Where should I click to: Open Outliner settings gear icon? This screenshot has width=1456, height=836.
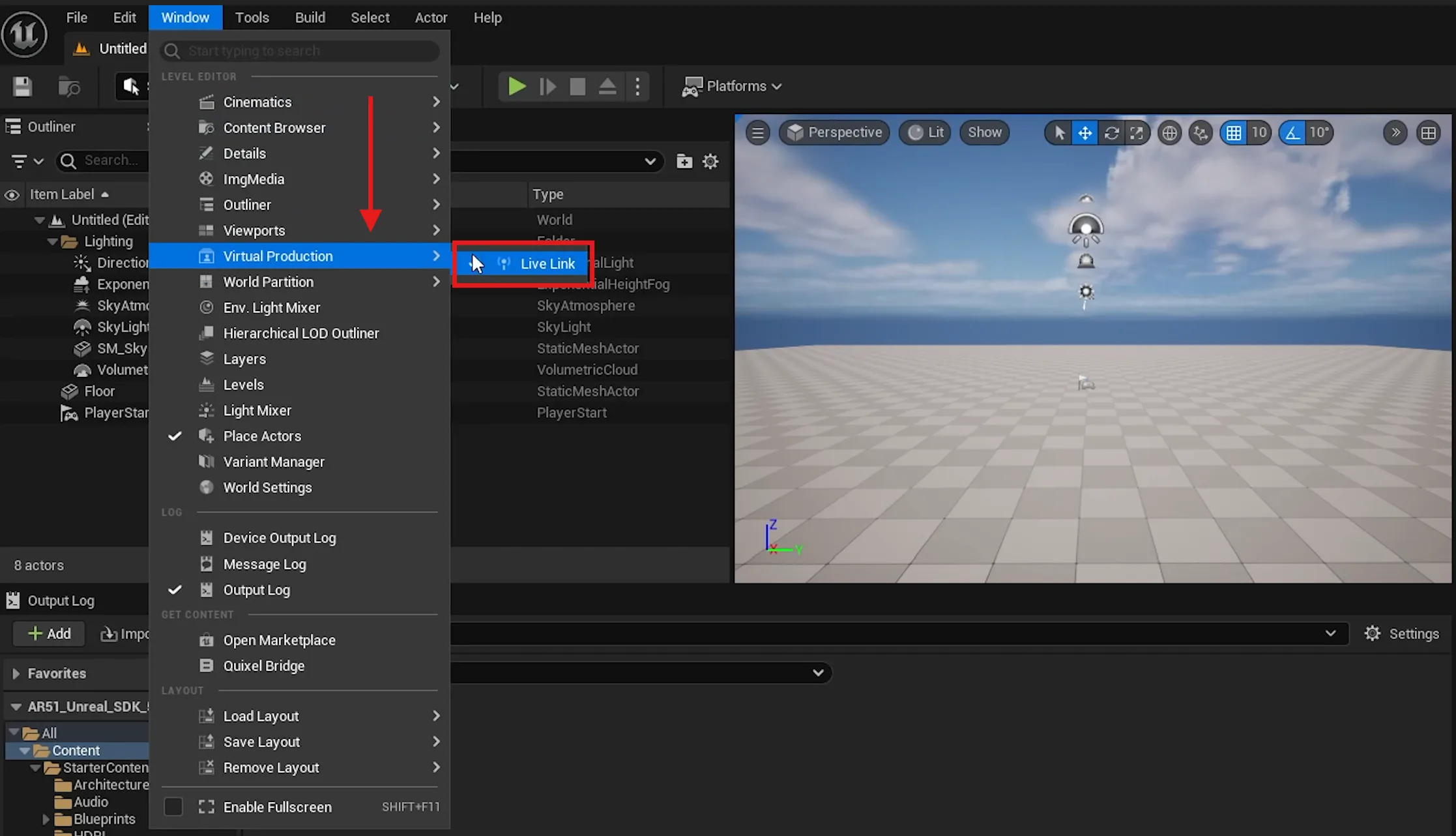[x=710, y=161]
